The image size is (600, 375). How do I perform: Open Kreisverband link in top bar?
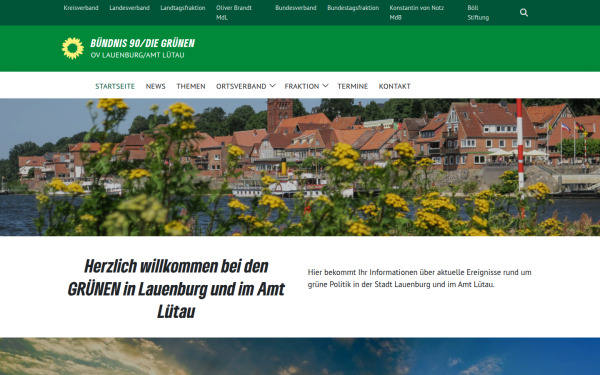click(81, 8)
